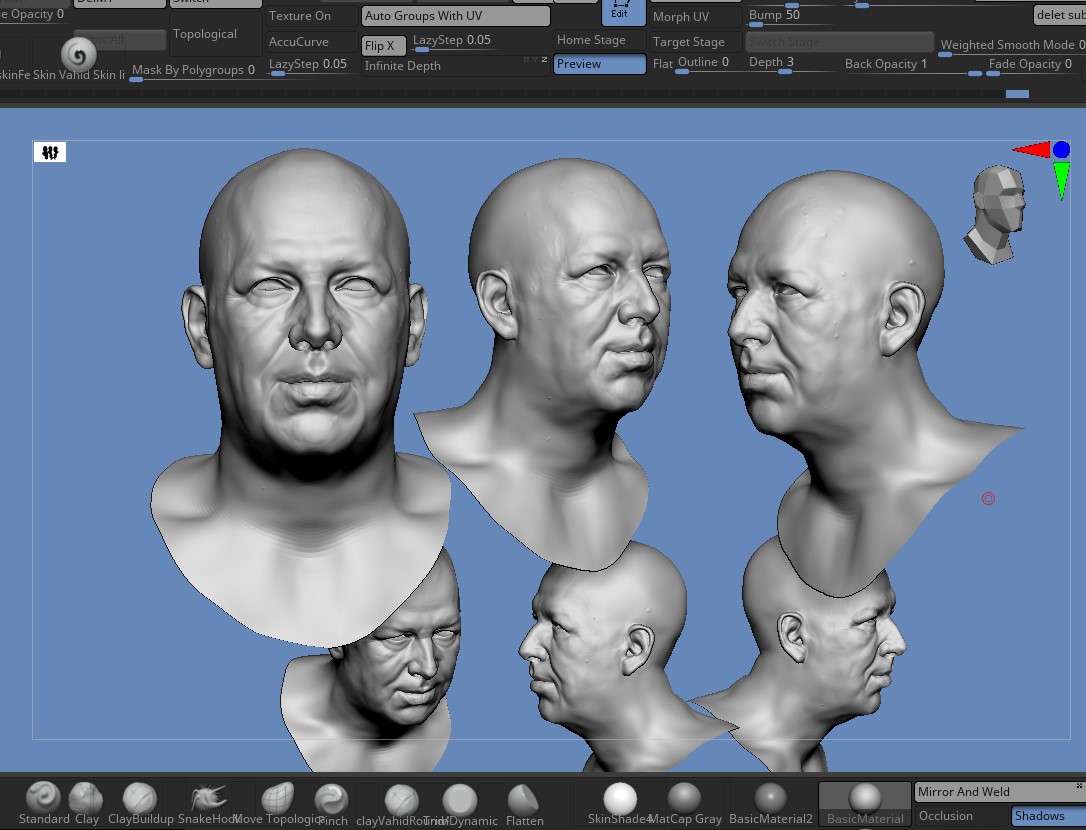The width and height of the screenshot is (1086, 830).
Task: Toggle the Occlusion option
Action: [961, 816]
